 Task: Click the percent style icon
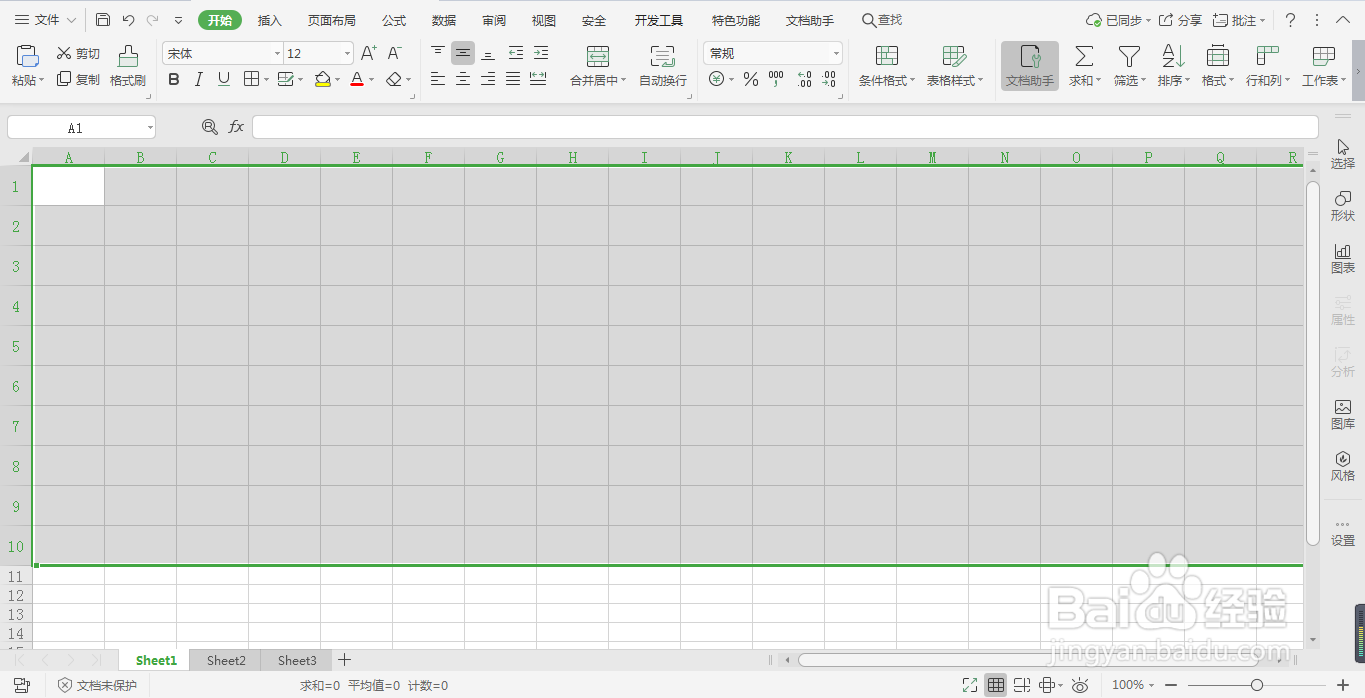[x=751, y=79]
